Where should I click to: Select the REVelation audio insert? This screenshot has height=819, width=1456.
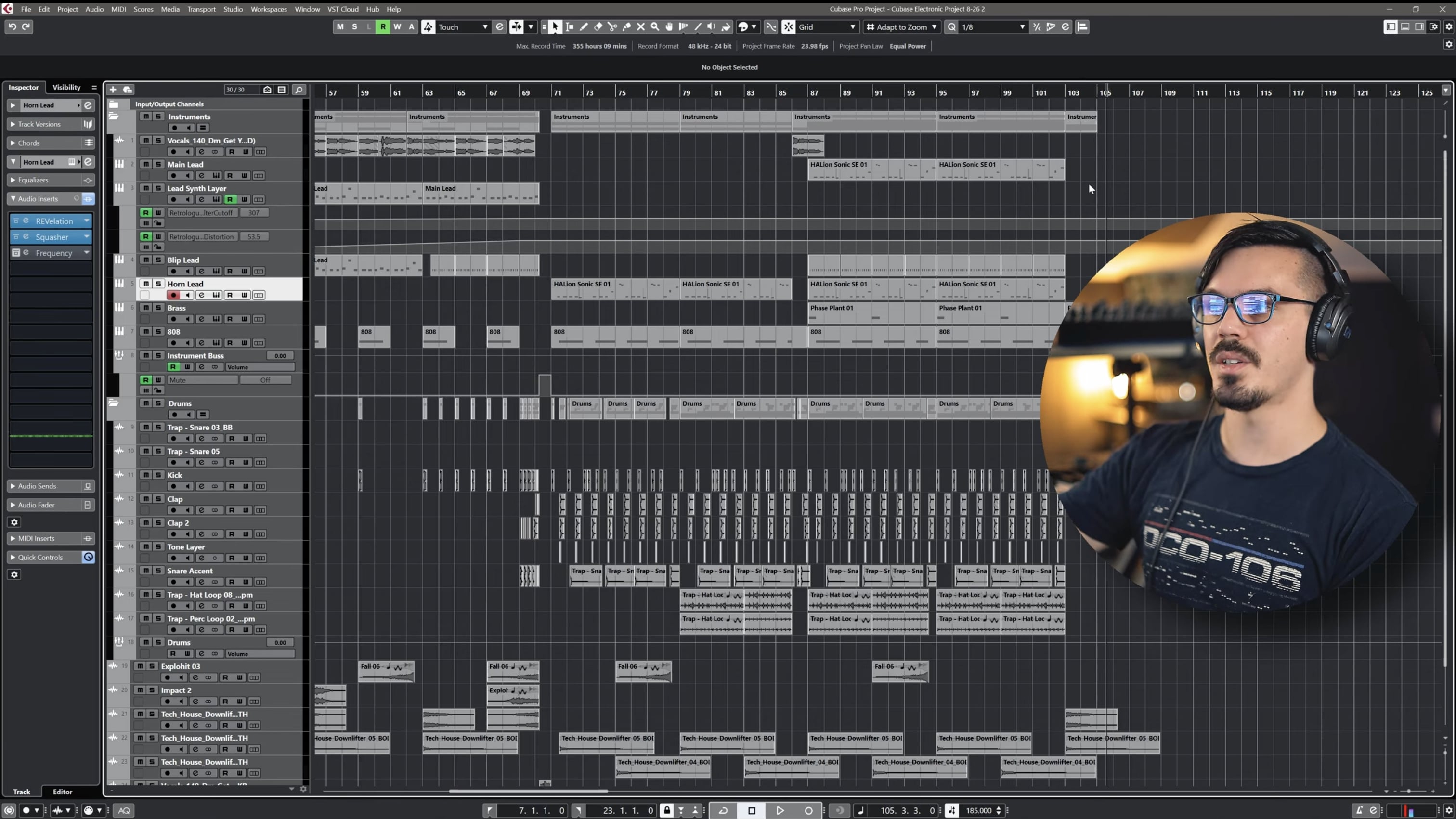54,221
